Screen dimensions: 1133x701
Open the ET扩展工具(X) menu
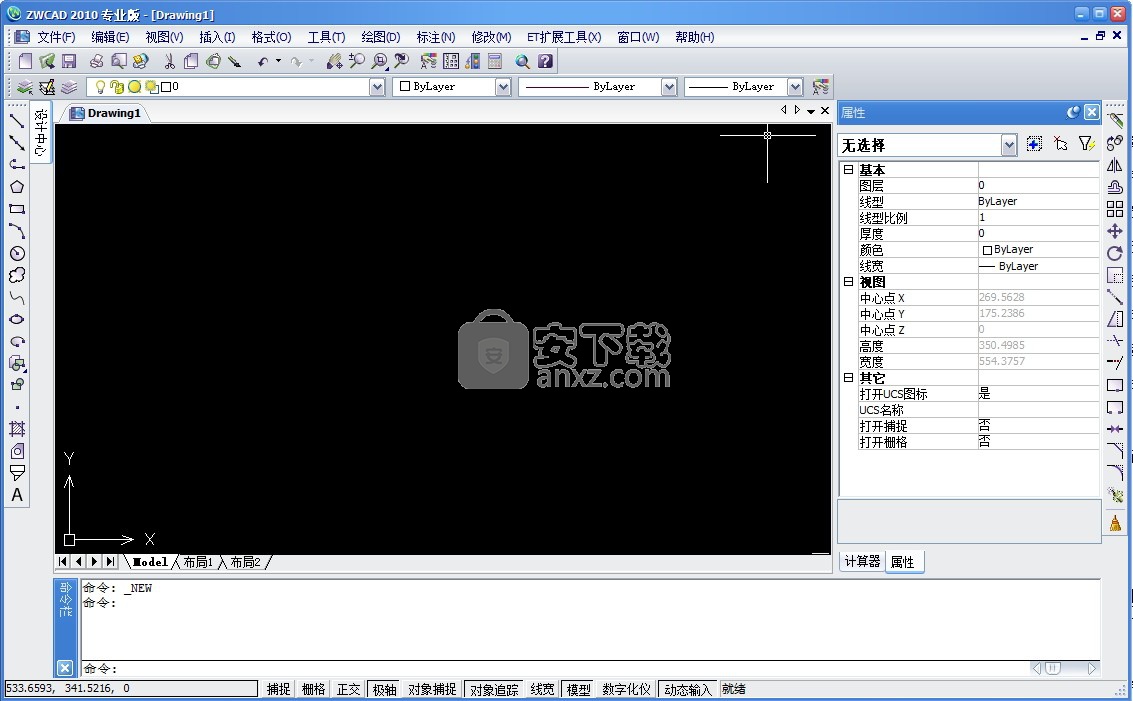564,37
